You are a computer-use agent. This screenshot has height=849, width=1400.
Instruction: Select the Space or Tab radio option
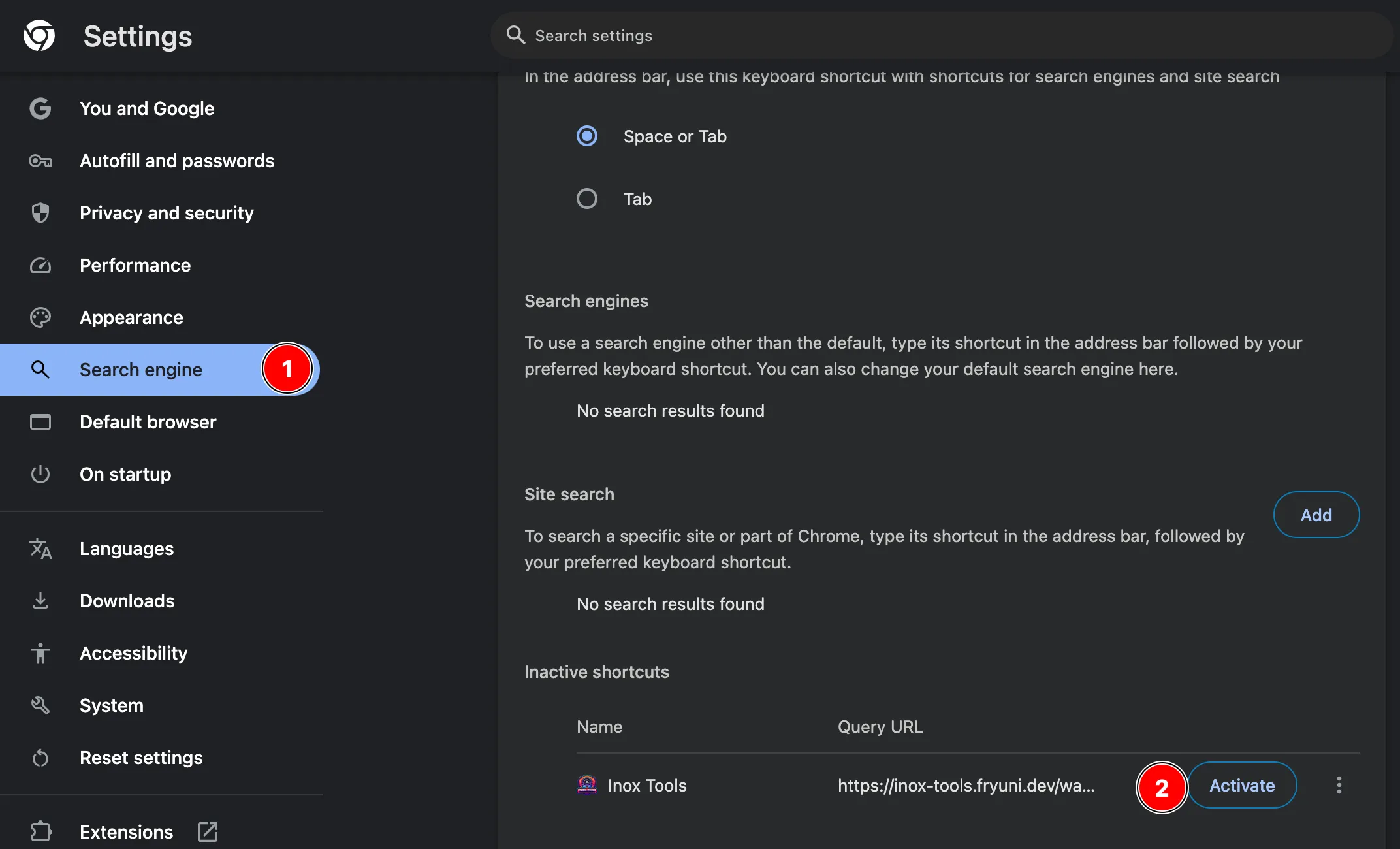point(587,136)
